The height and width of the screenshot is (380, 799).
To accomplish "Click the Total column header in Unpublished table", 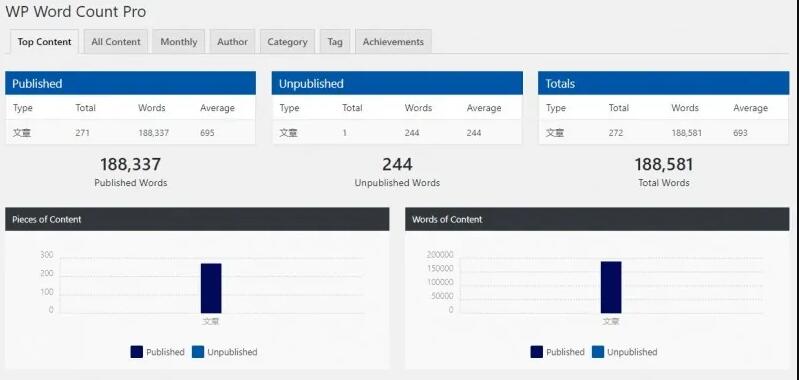I will click(352, 108).
